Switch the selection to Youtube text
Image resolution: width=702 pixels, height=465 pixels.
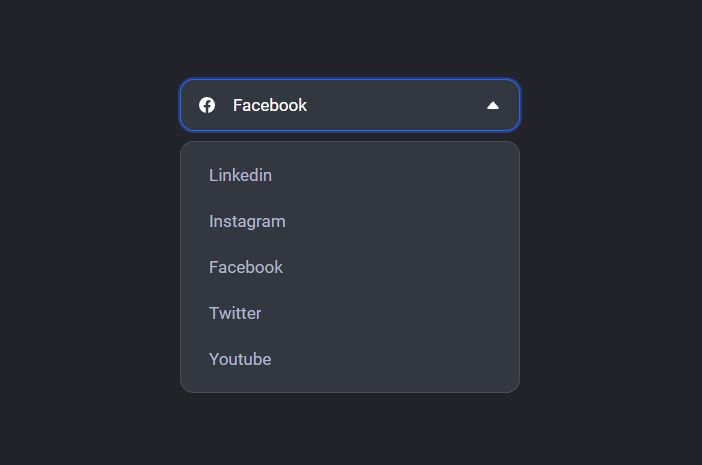pyautogui.click(x=240, y=359)
